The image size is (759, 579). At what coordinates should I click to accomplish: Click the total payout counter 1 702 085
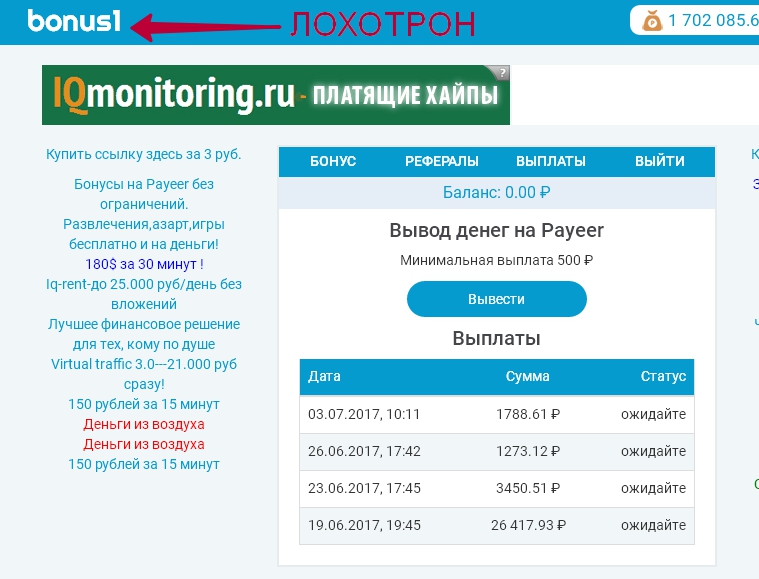(713, 20)
